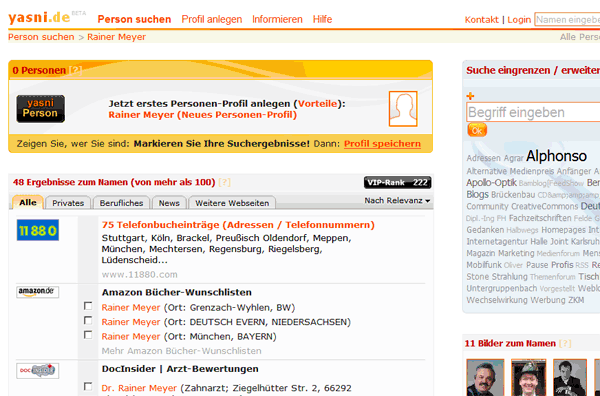
Task: Click the DocInsider | Arzt-Bewertungen heading
Action: coord(180,369)
